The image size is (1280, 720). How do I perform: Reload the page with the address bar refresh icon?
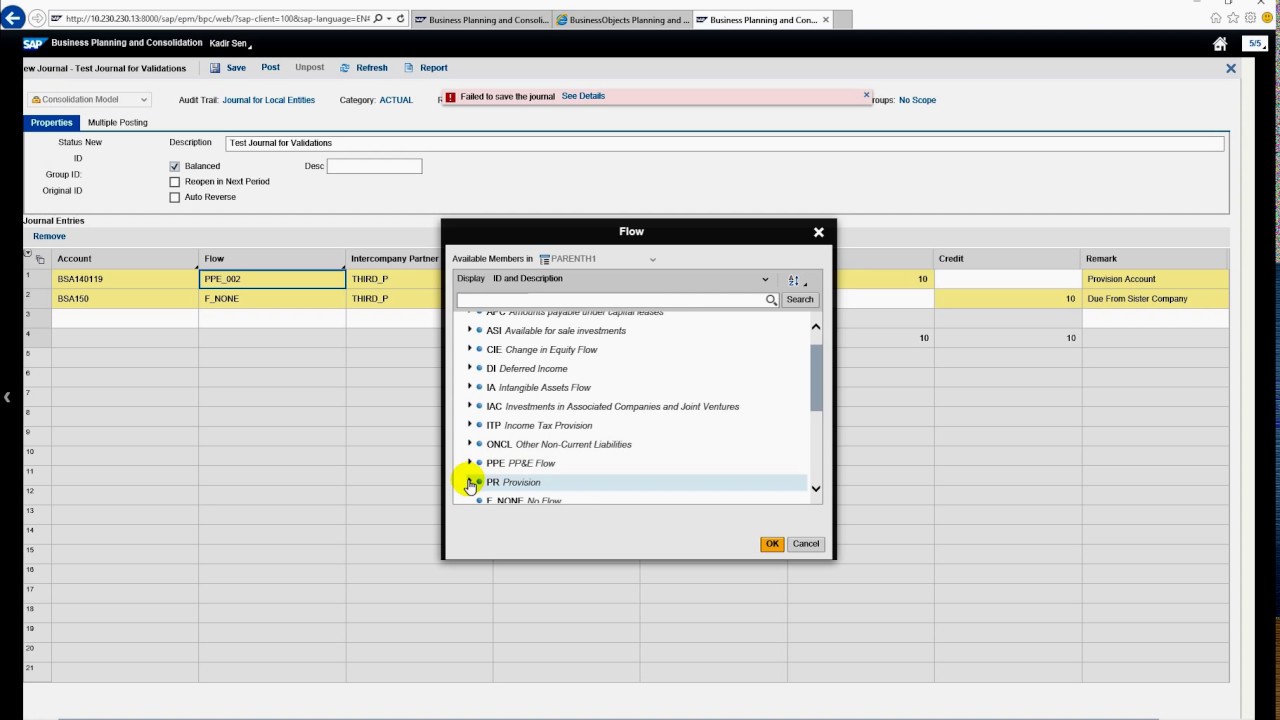401,19
